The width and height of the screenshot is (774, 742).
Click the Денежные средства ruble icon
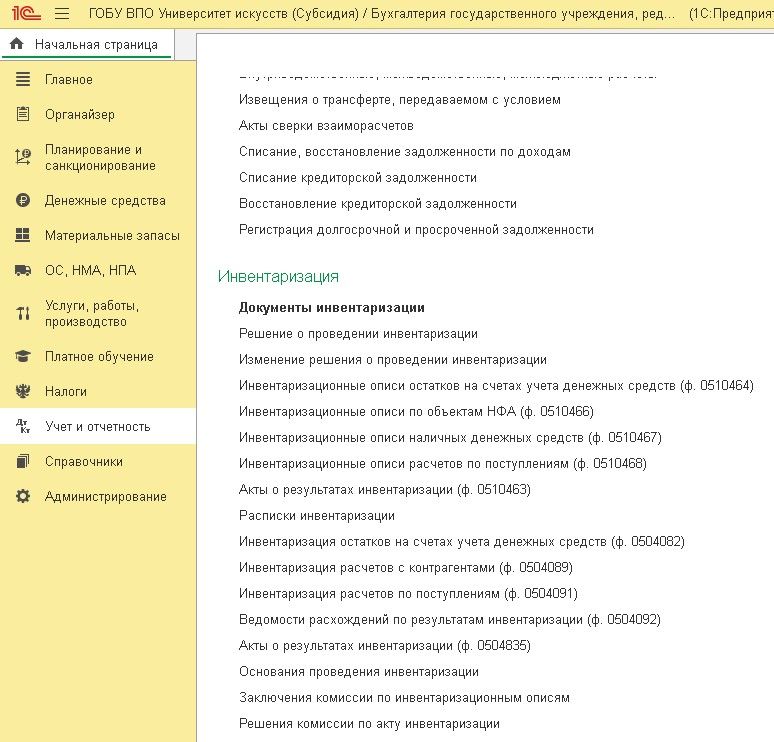click(23, 201)
